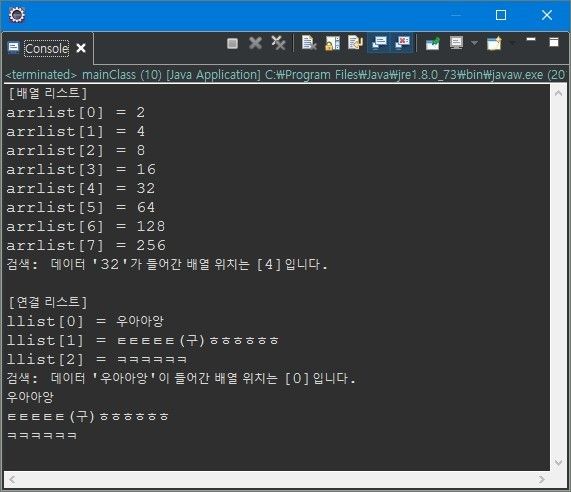Click the '[배열 리스트]' header line
Image resolution: width=571 pixels, height=492 pixels.
(47, 93)
